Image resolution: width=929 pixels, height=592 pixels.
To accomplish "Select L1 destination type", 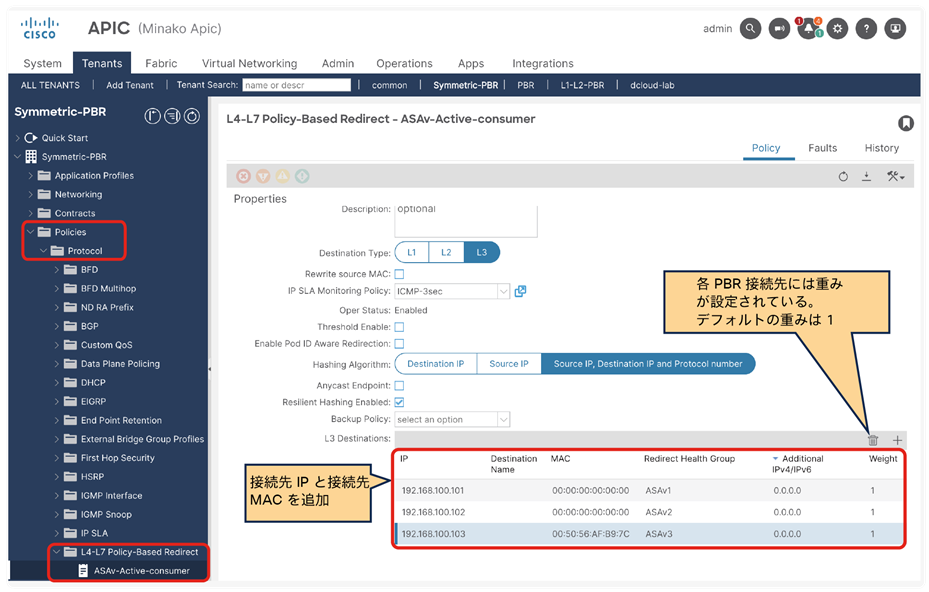I will pos(412,252).
